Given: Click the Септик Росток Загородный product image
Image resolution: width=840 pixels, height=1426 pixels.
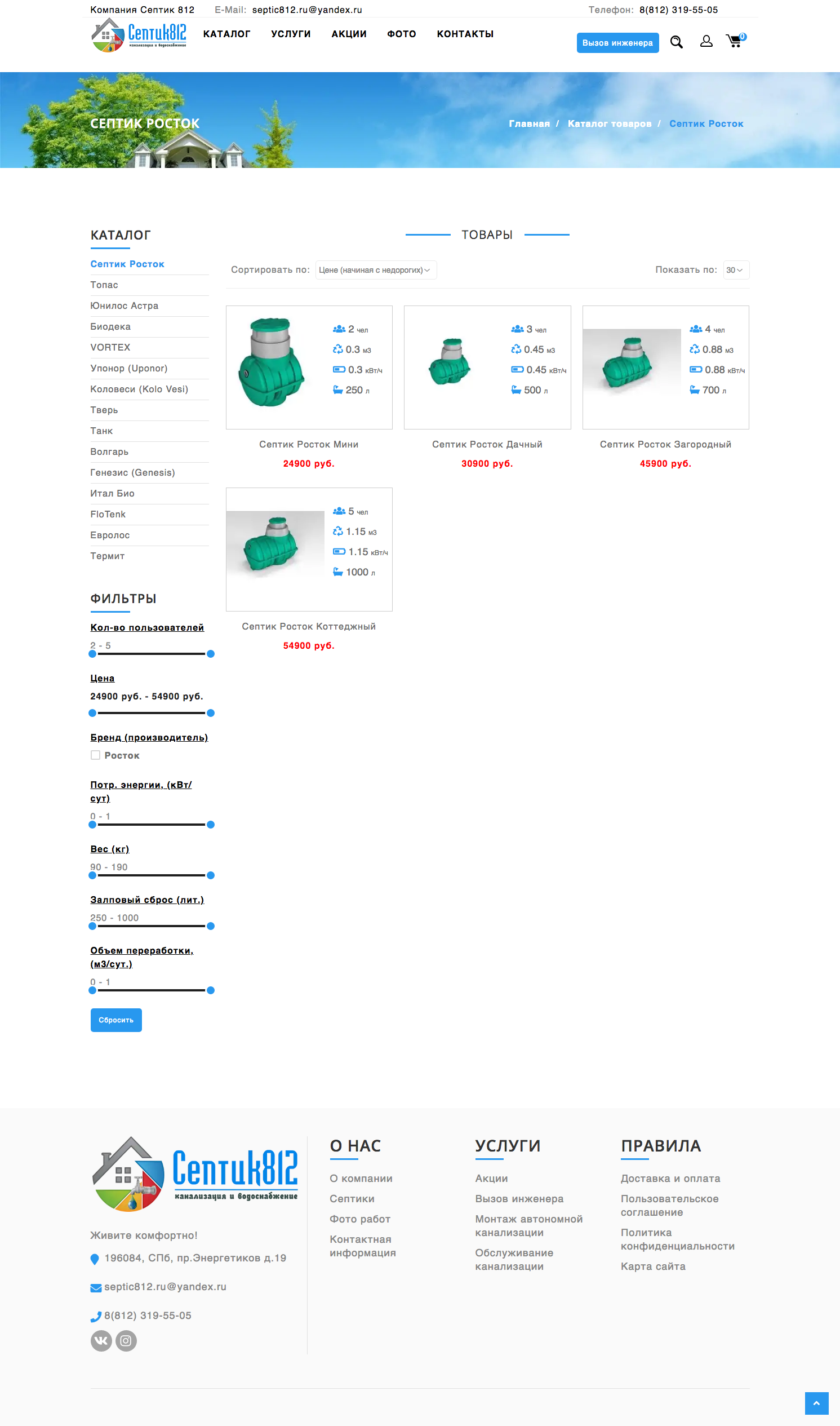Looking at the screenshot, I should [632, 361].
